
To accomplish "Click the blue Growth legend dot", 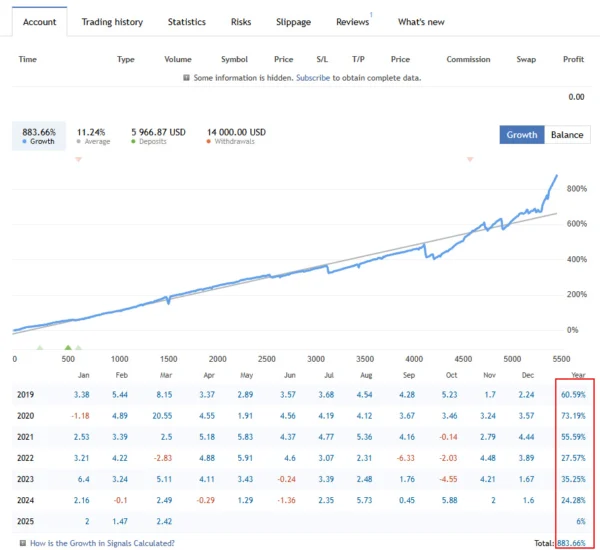I will tap(22, 141).
